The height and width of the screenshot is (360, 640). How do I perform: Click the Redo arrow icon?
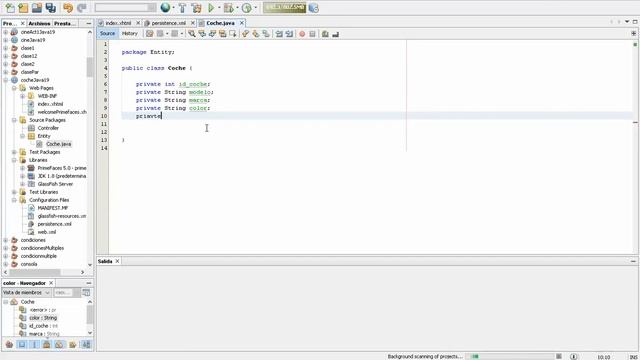click(x=82, y=8)
